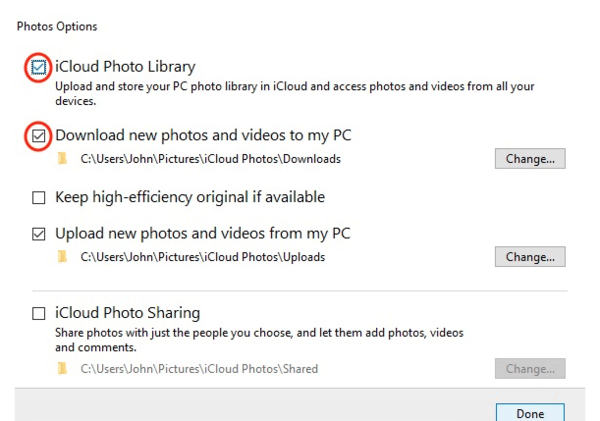Click the iCloud Photo Sharing label
This screenshot has height=421, width=600.
(x=127, y=313)
